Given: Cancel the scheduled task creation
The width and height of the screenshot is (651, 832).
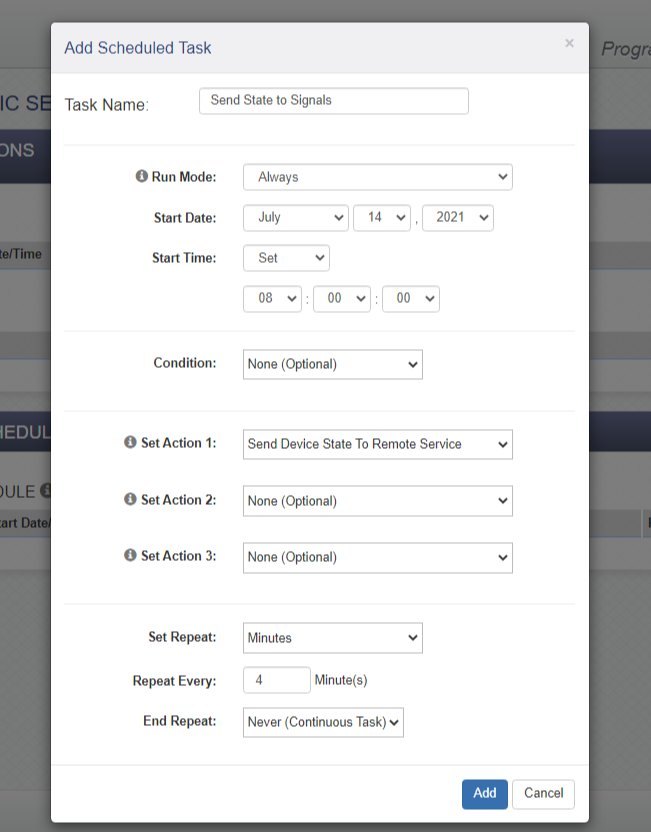Looking at the screenshot, I should pos(543,793).
